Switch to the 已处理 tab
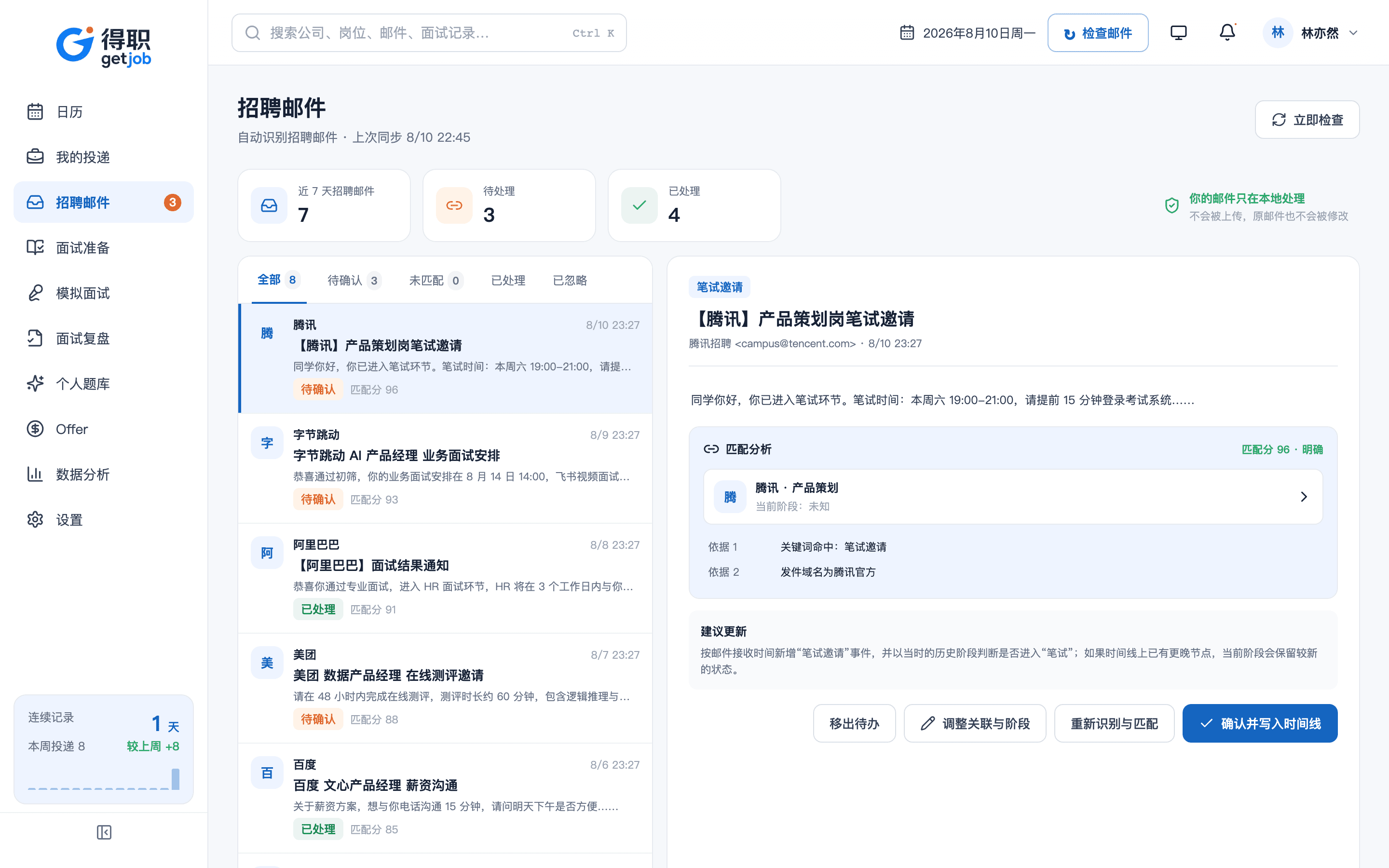This screenshot has width=1389, height=868. (x=508, y=280)
